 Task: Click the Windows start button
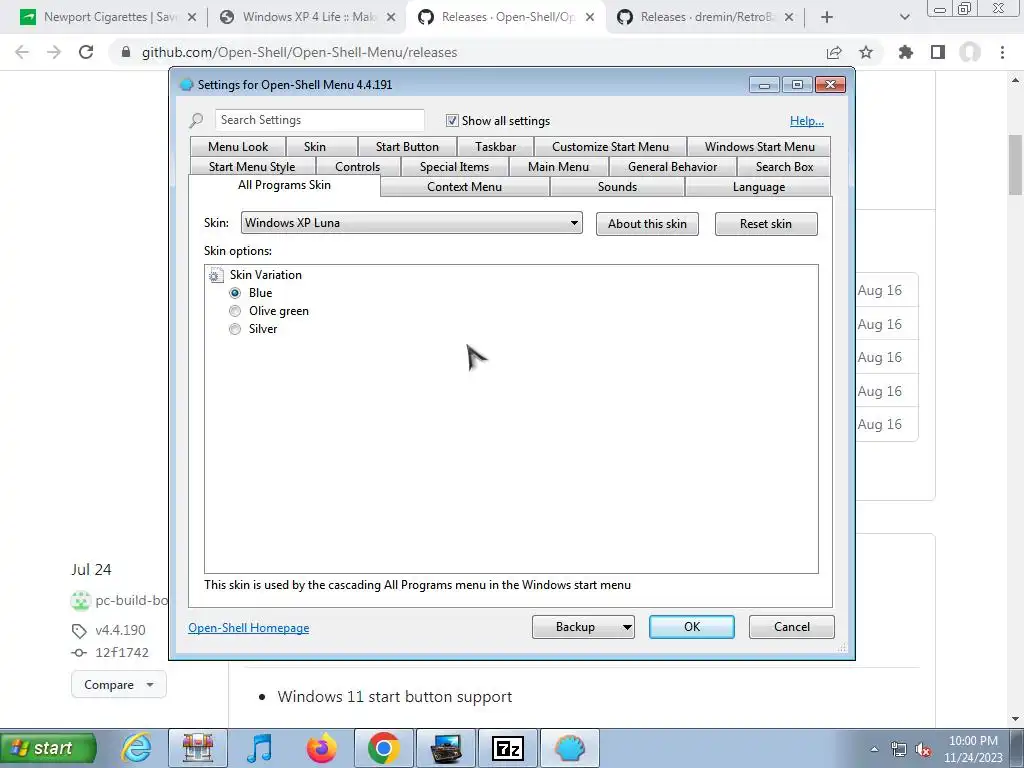pyautogui.click(x=48, y=748)
